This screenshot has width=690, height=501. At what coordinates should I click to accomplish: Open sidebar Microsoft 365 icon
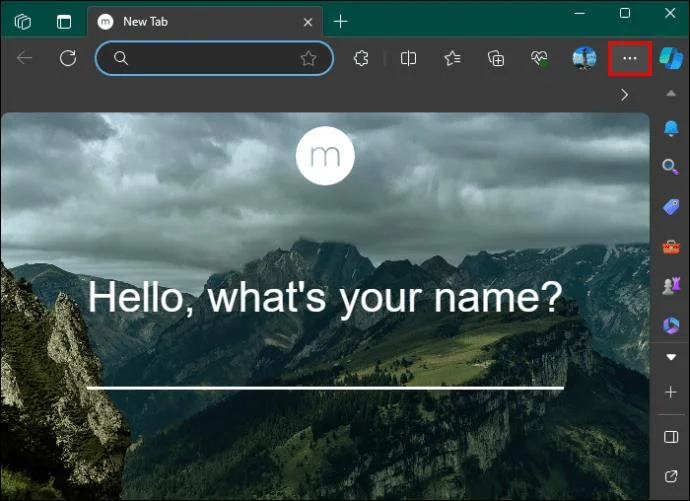(x=671, y=325)
